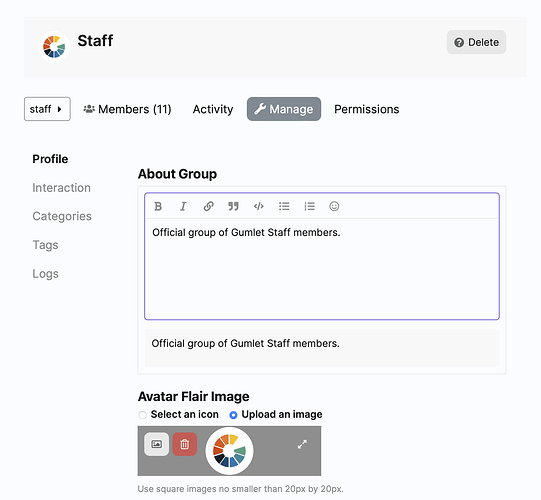This screenshot has height=500, width=541.
Task: Add a blockquote with the quote icon
Action: (x=234, y=206)
